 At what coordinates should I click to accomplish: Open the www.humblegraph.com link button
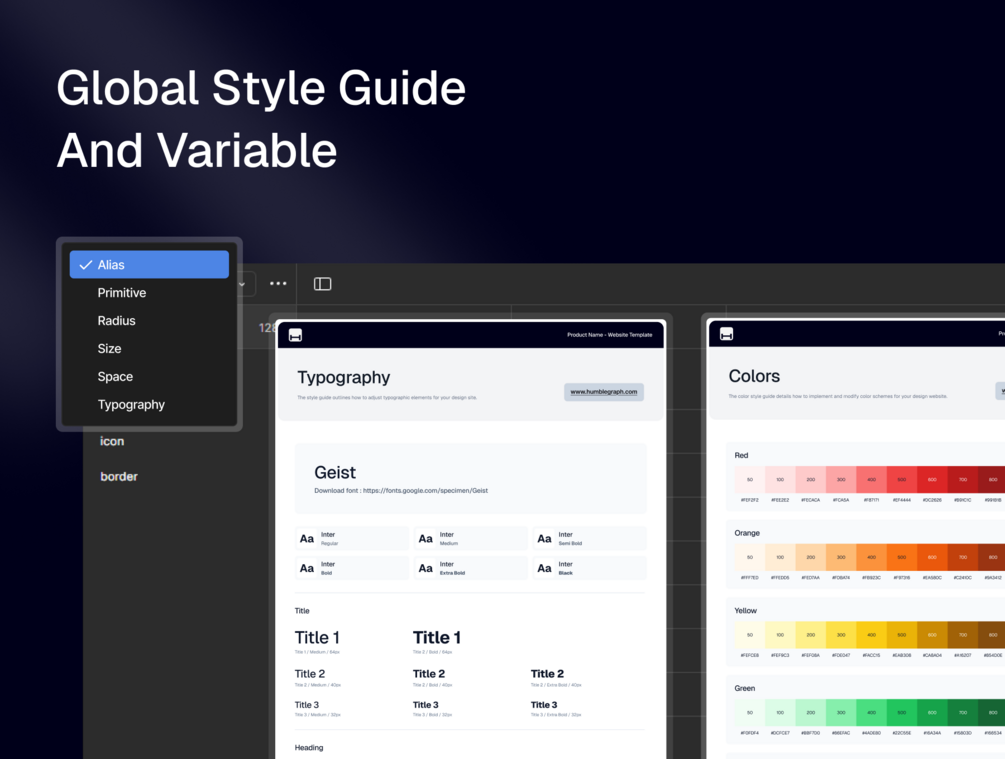(604, 392)
